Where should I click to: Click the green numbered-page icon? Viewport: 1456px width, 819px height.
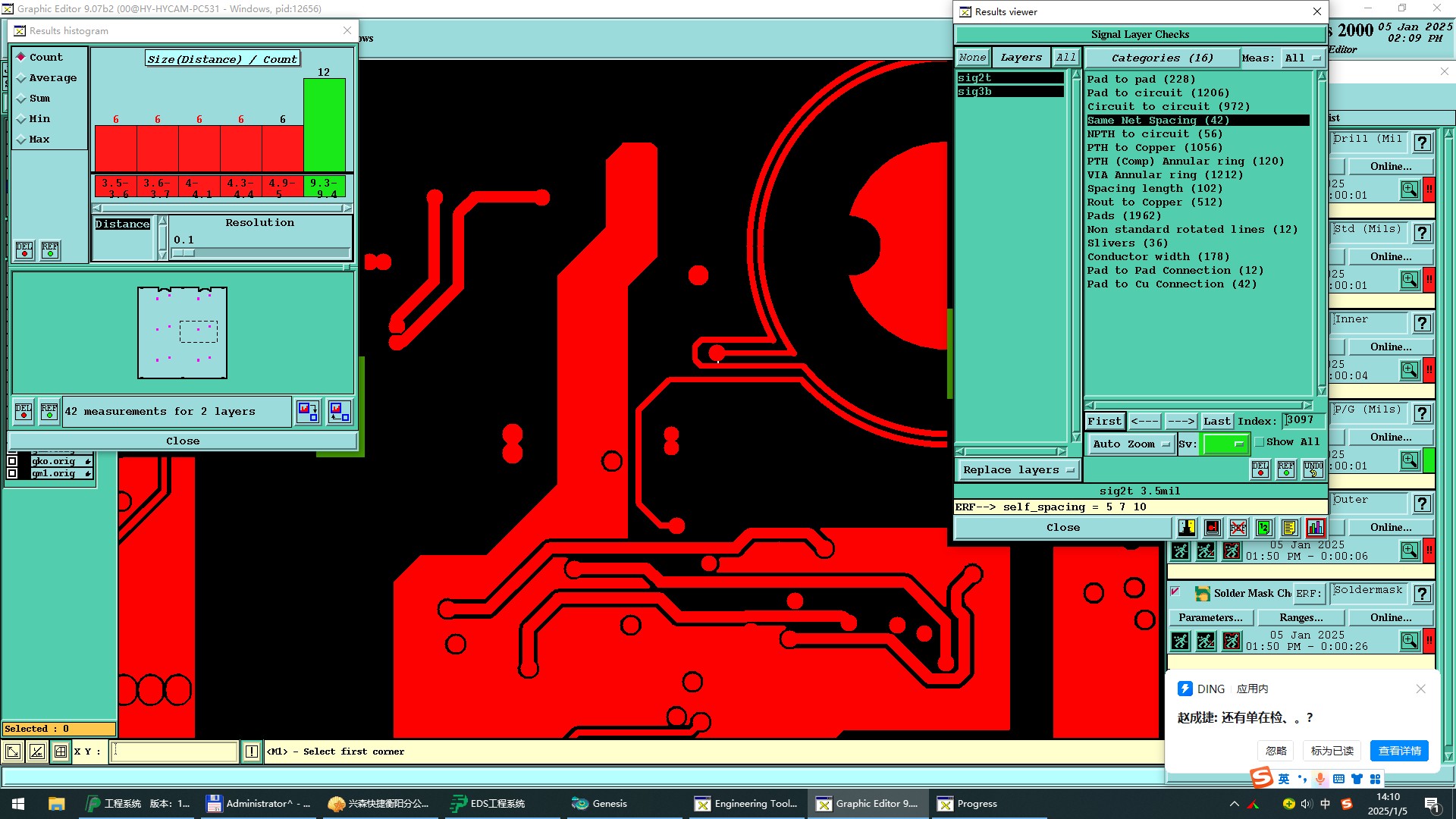pos(1263,528)
